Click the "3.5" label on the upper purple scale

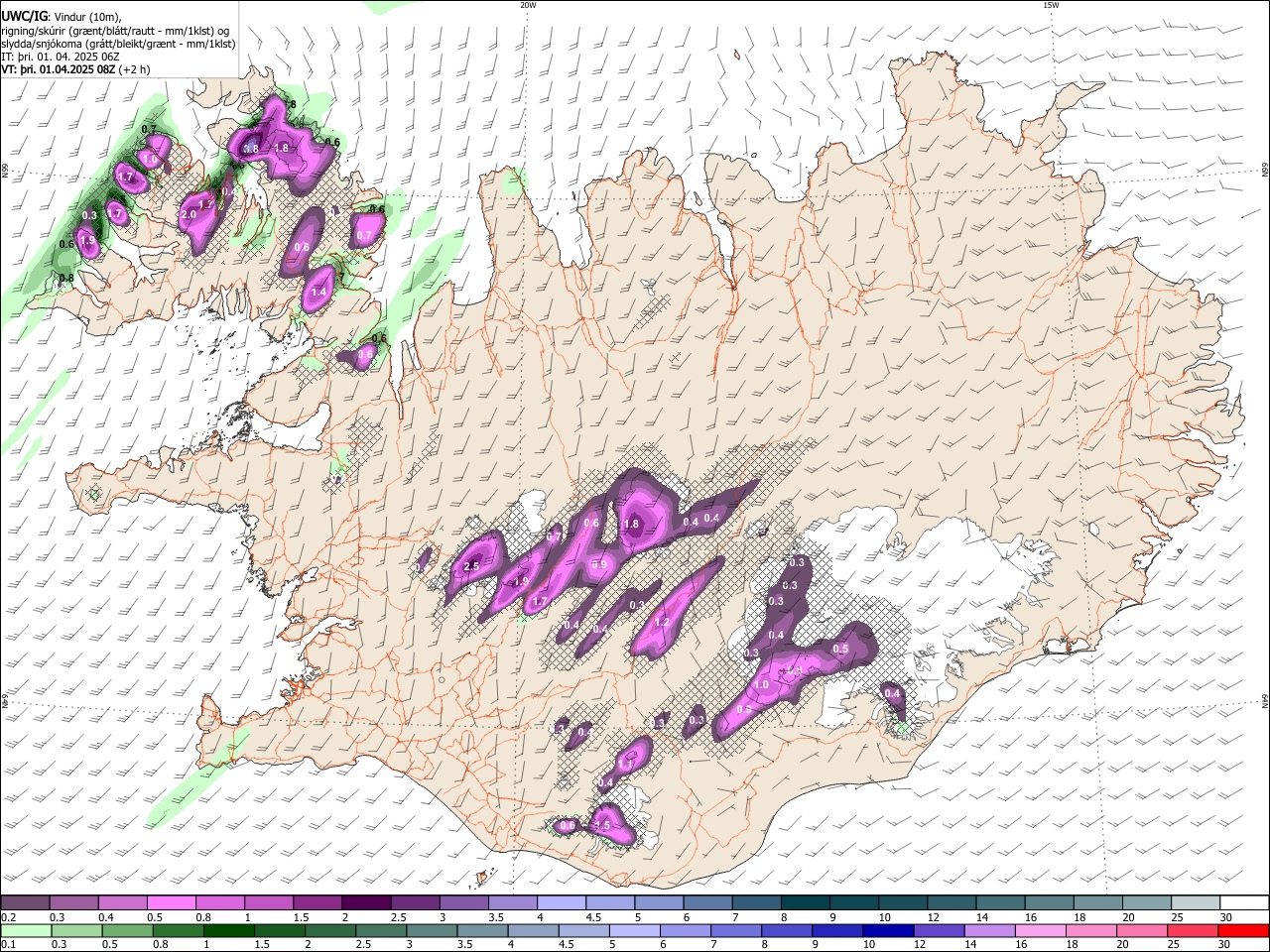(x=496, y=917)
